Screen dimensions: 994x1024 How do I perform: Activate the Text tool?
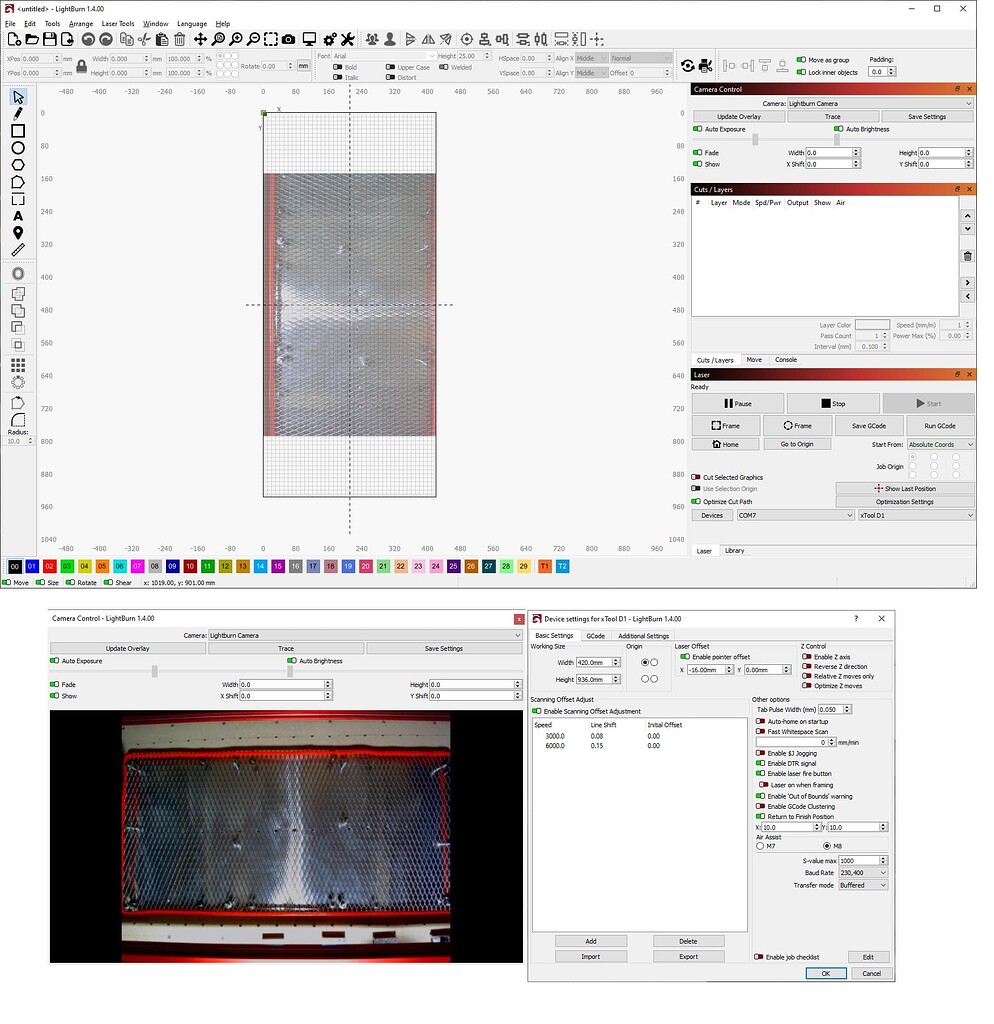click(16, 214)
